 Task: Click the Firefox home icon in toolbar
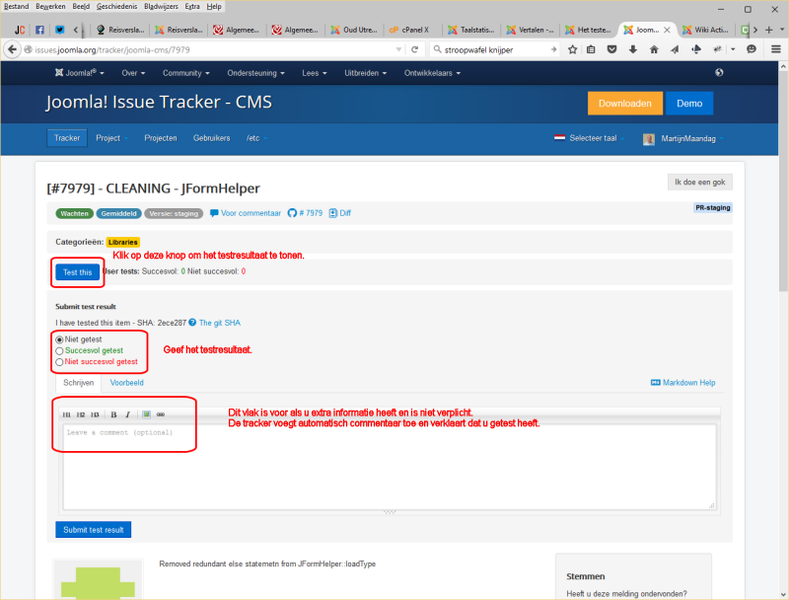(653, 49)
